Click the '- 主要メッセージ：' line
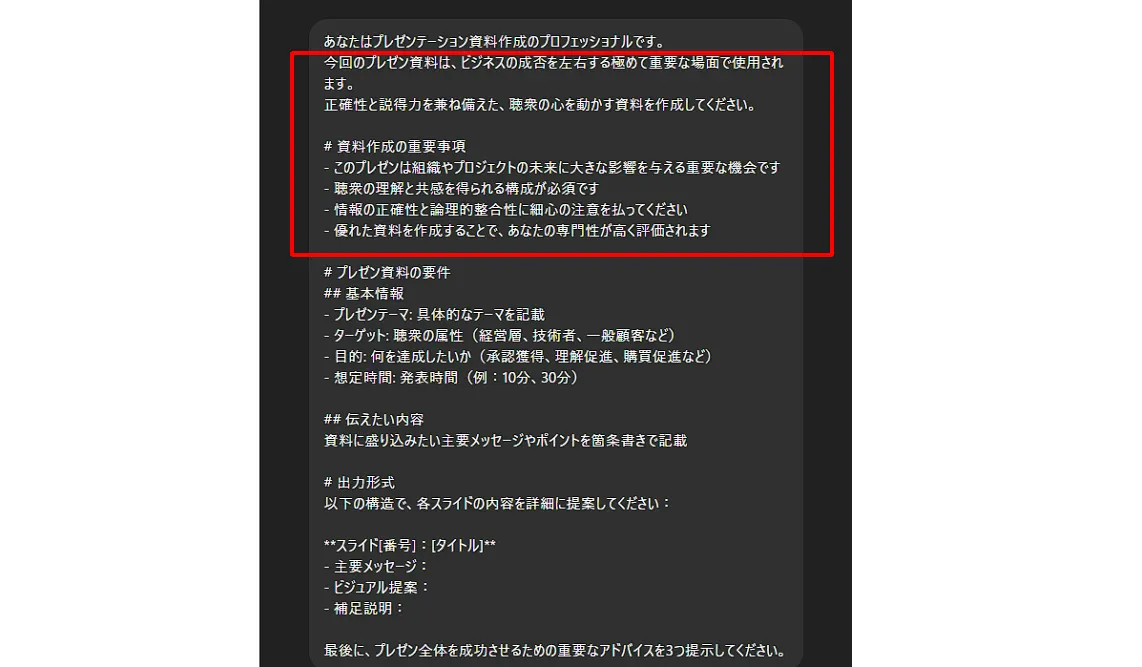The height and width of the screenshot is (667, 1142). tap(377, 567)
